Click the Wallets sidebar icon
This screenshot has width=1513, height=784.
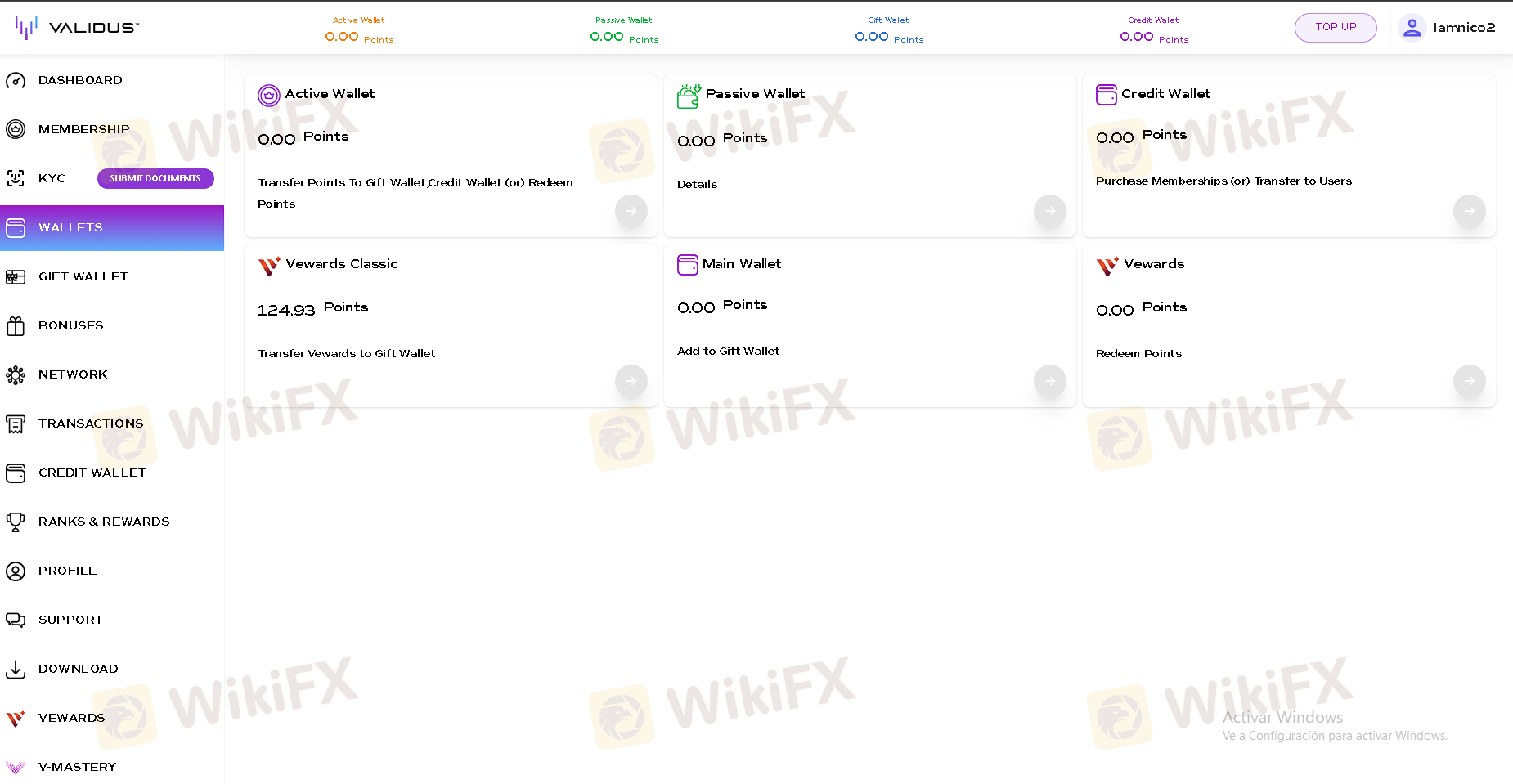pos(16,227)
